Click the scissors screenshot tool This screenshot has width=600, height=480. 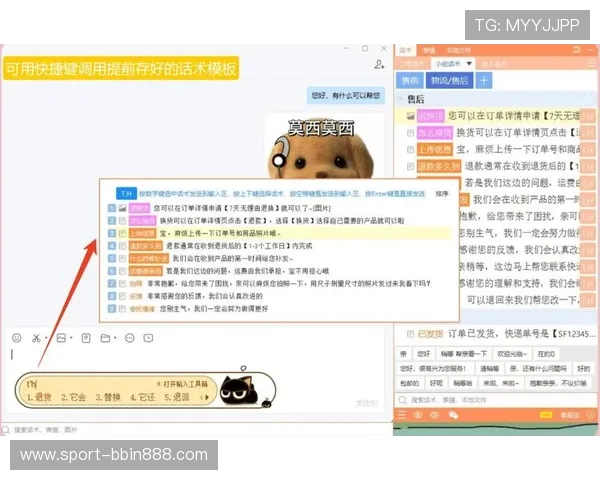[x=36, y=338]
